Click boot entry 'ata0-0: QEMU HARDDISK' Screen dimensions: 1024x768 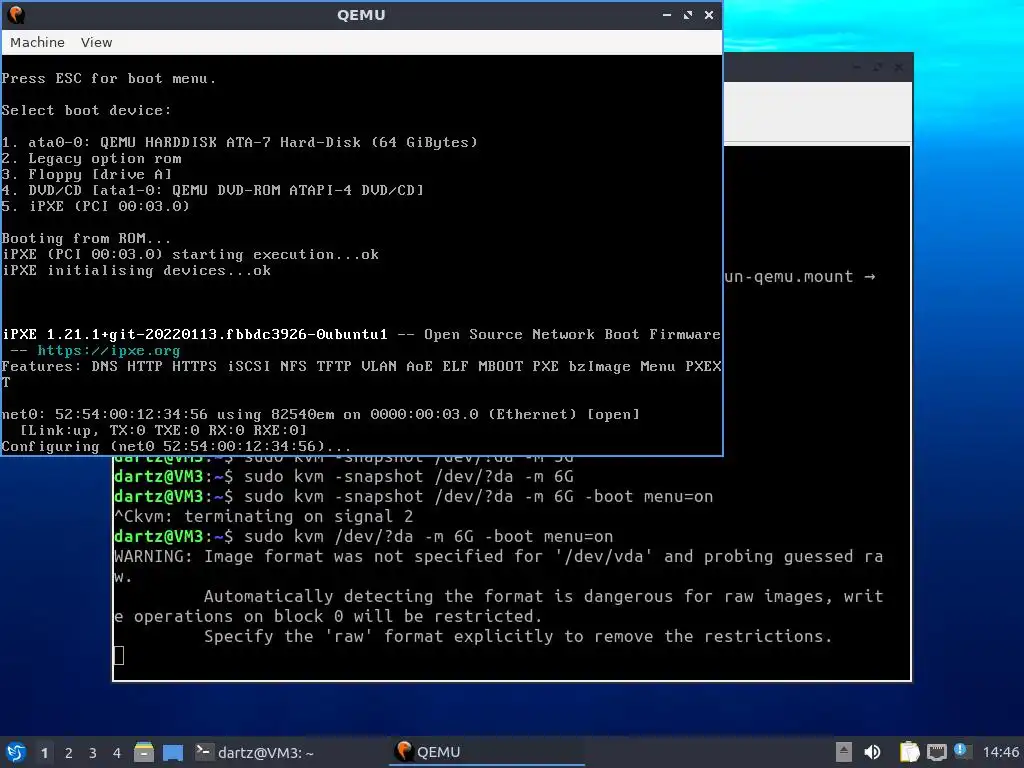[239, 142]
